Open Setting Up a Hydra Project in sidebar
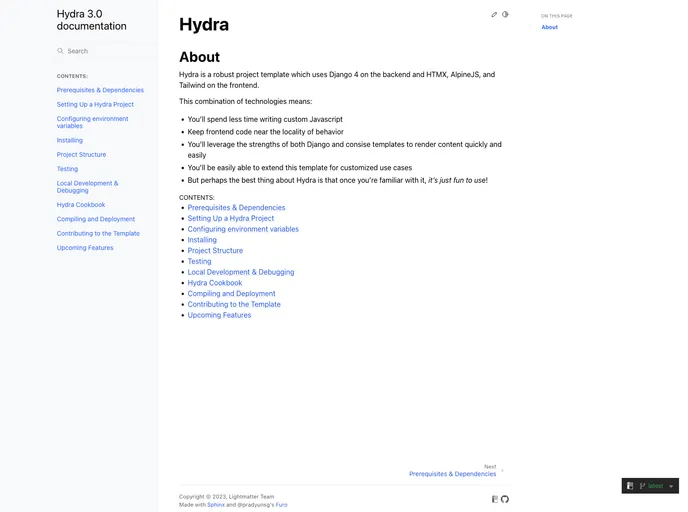Image resolution: width=688 pixels, height=512 pixels. (95, 104)
